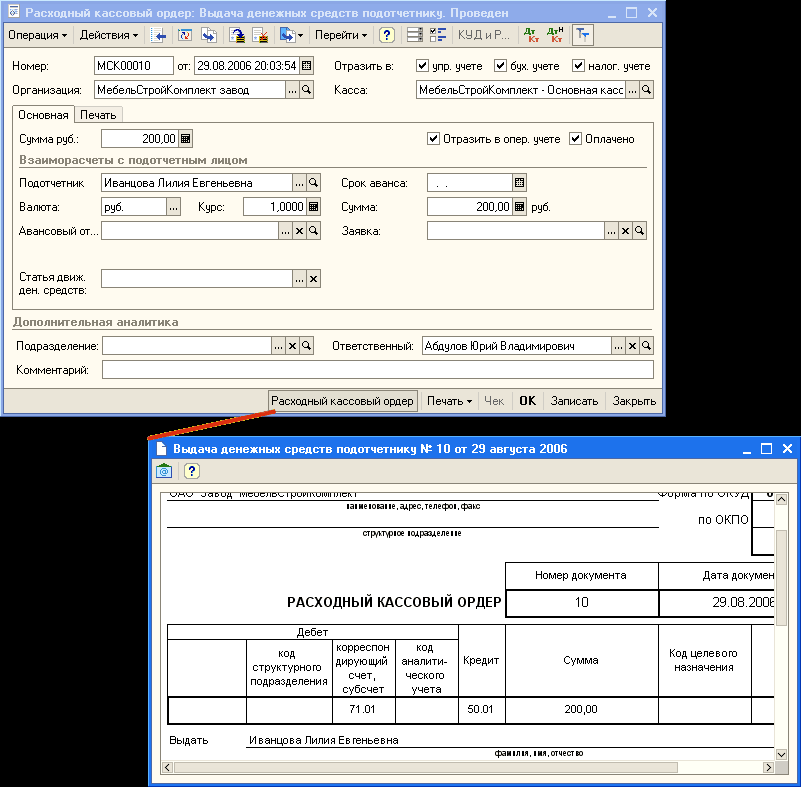Open the Действия menu
Viewport: 801px width, 787px height.
coord(109,35)
